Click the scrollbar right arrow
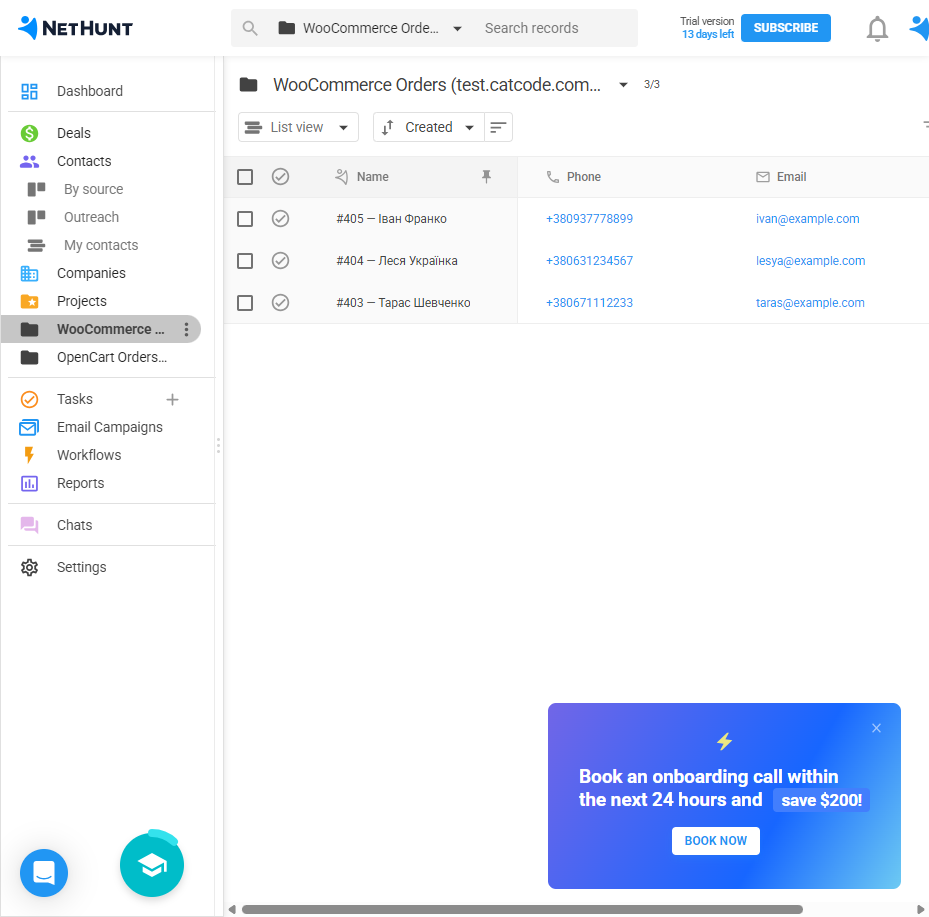The width and height of the screenshot is (929, 917). (x=920, y=909)
